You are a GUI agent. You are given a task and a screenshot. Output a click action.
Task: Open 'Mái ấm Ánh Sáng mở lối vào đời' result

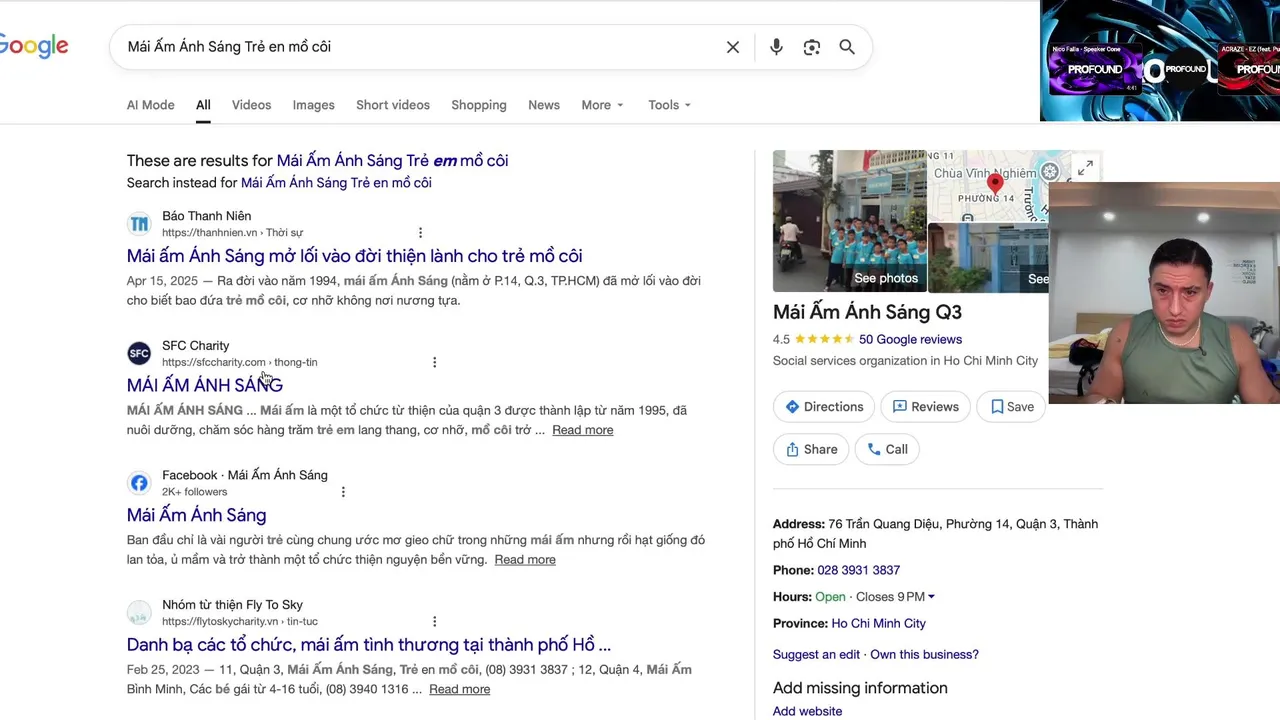354,256
